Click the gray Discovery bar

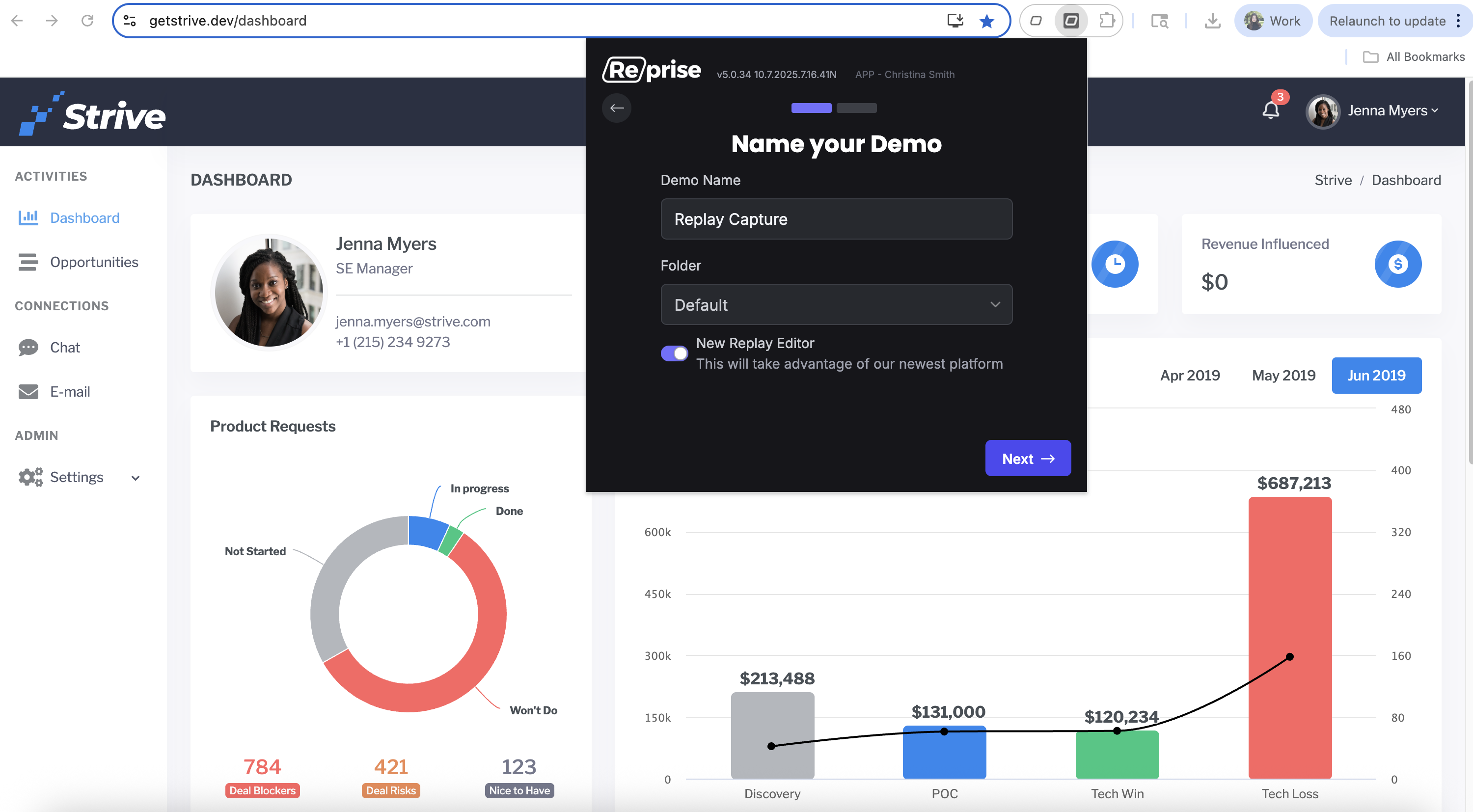pos(772,735)
